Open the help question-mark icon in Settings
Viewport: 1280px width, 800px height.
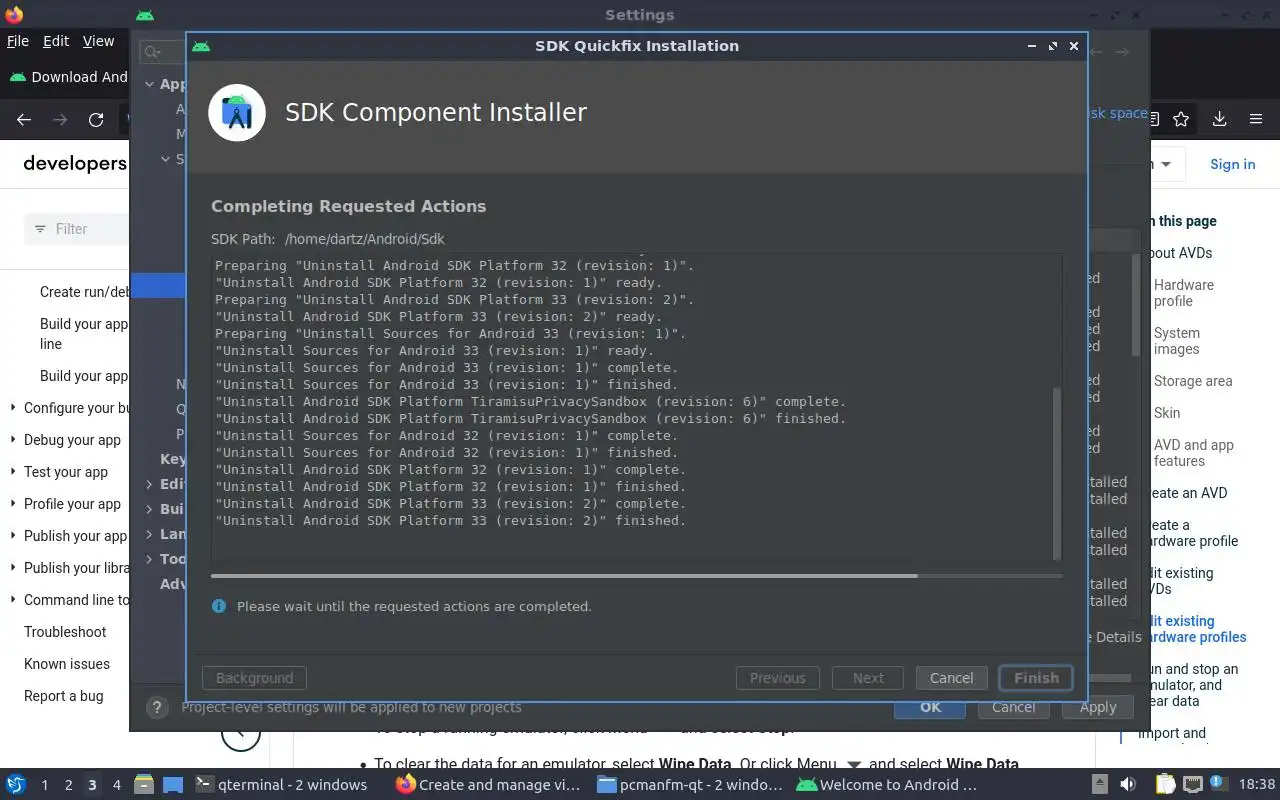click(156, 707)
